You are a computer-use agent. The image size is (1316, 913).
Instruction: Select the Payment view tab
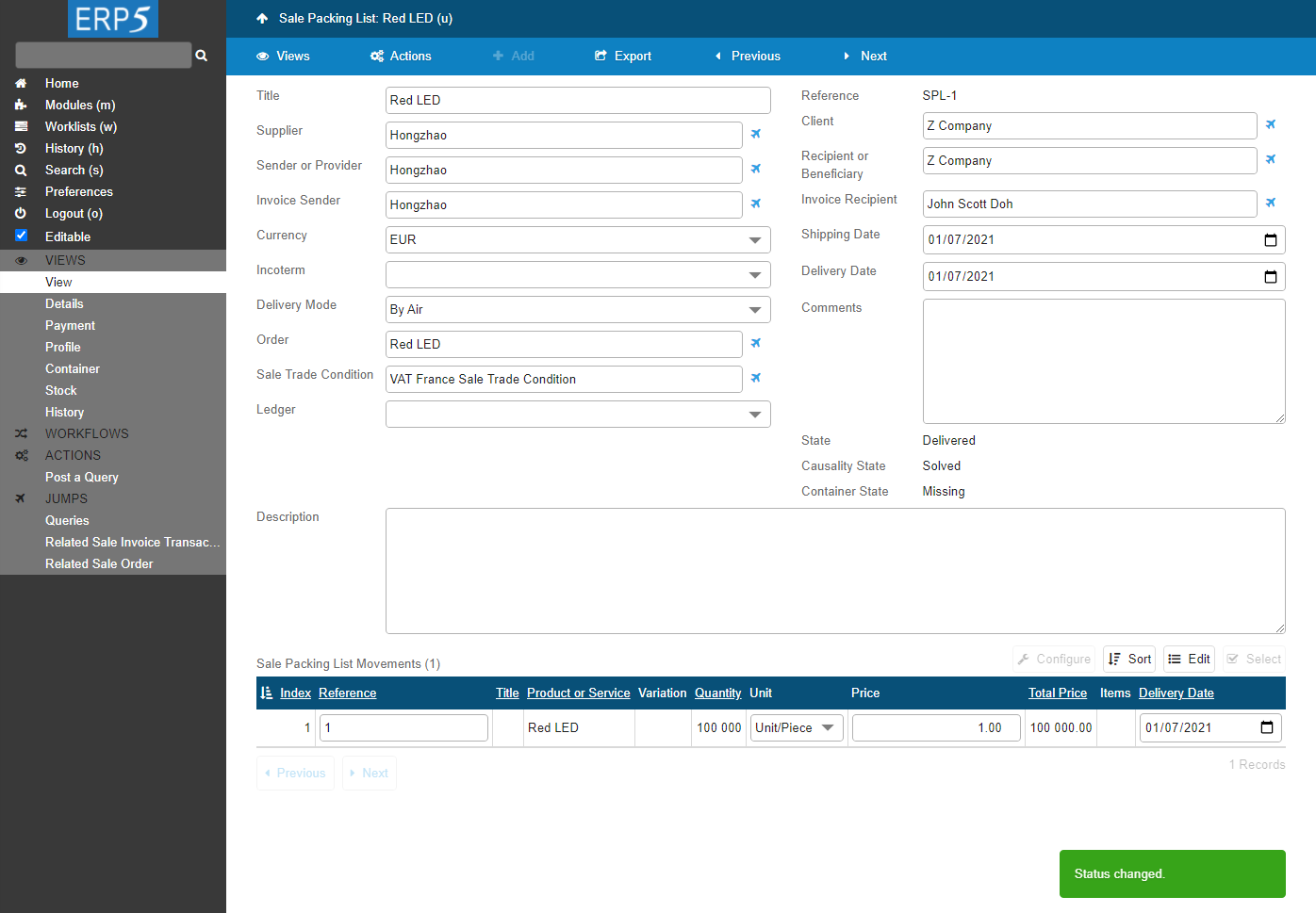(70, 325)
